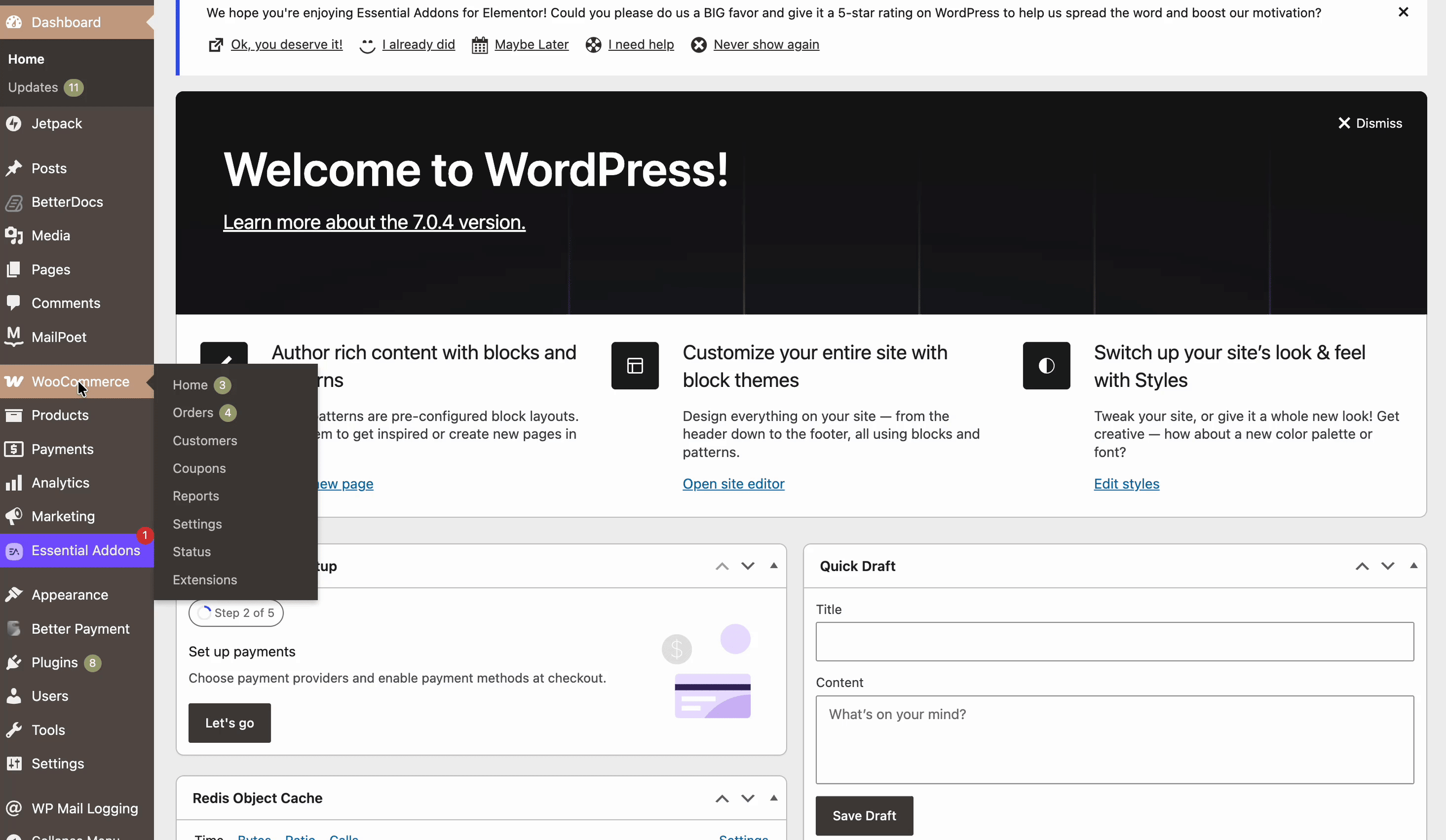Open WooCommerce Status submenu item

(236, 551)
